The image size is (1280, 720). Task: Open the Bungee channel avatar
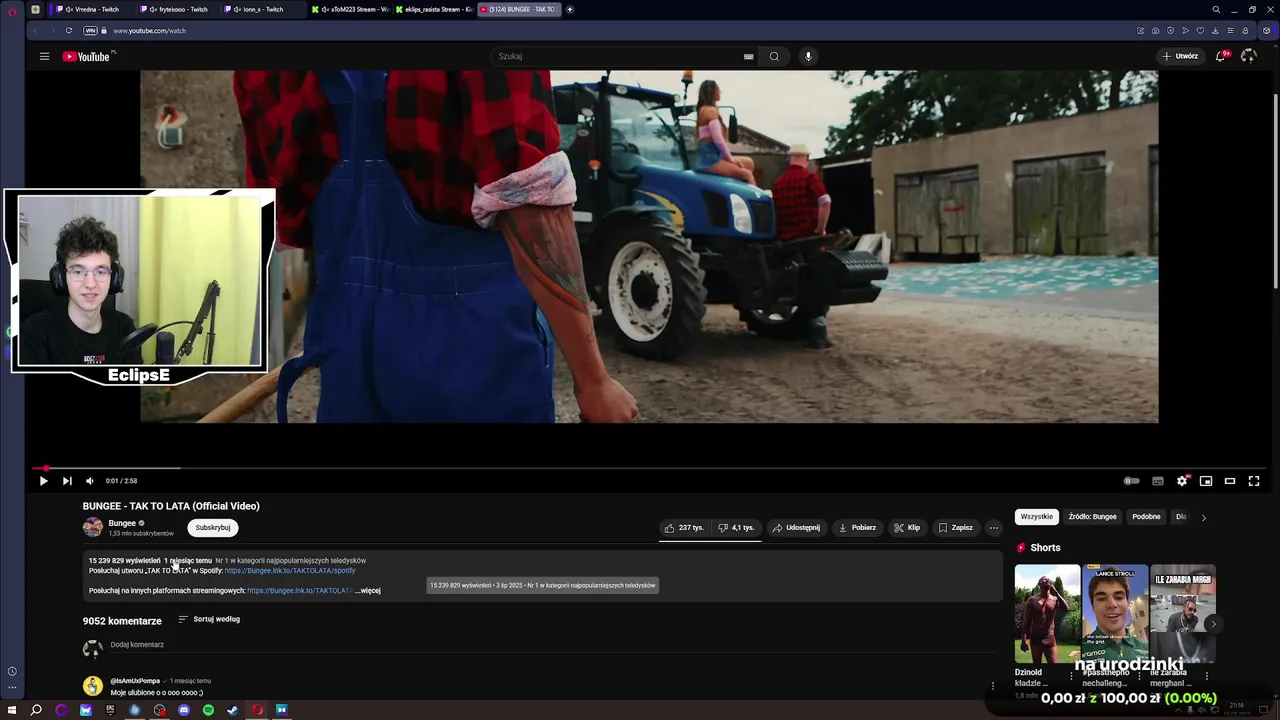(93, 528)
